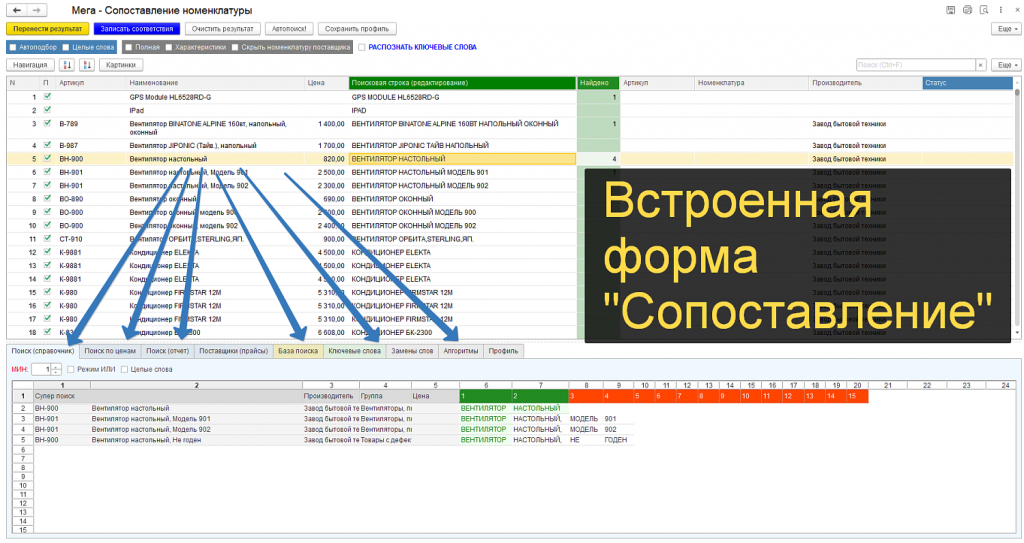1024x543 pixels.
Task: Select the B-987 article cell
Action: click(91, 146)
